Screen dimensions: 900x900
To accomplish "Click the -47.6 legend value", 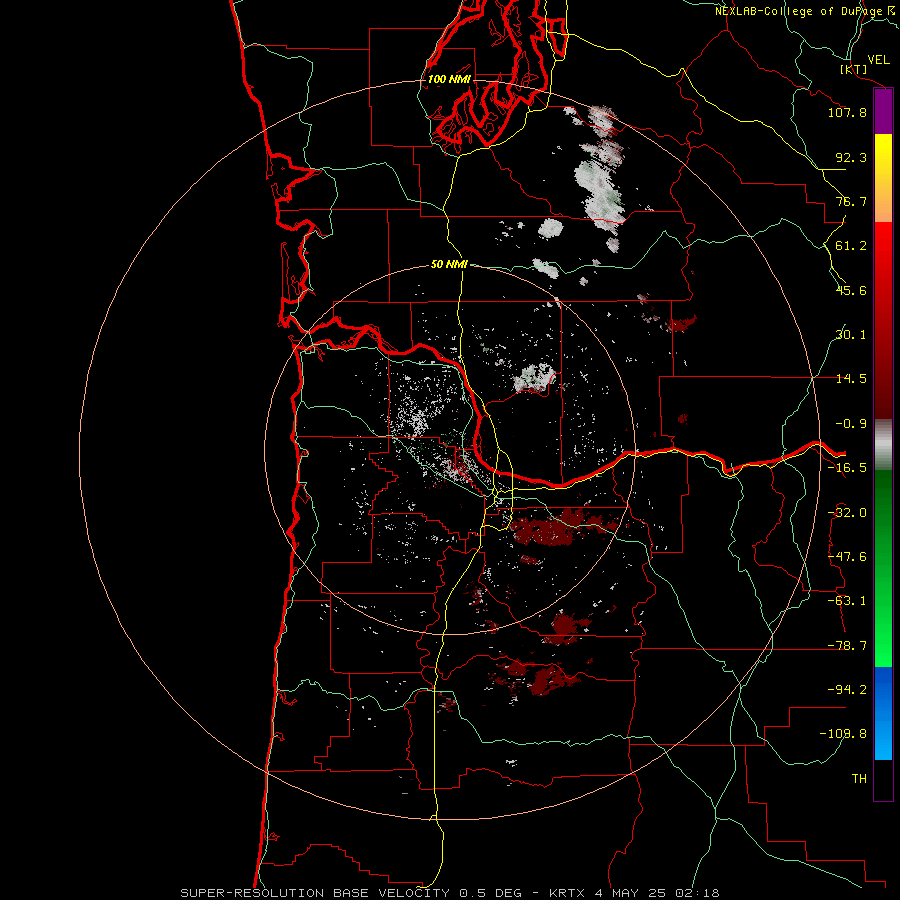I will click(x=847, y=557).
